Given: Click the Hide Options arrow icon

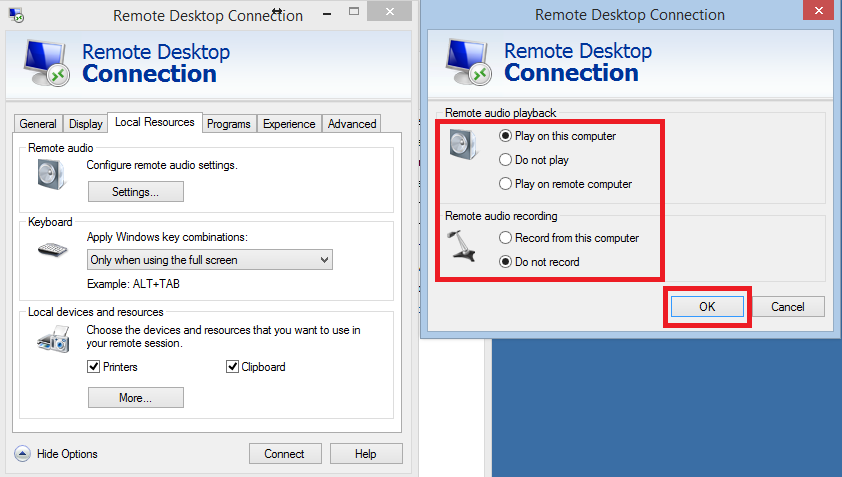Looking at the screenshot, I should coord(22,454).
